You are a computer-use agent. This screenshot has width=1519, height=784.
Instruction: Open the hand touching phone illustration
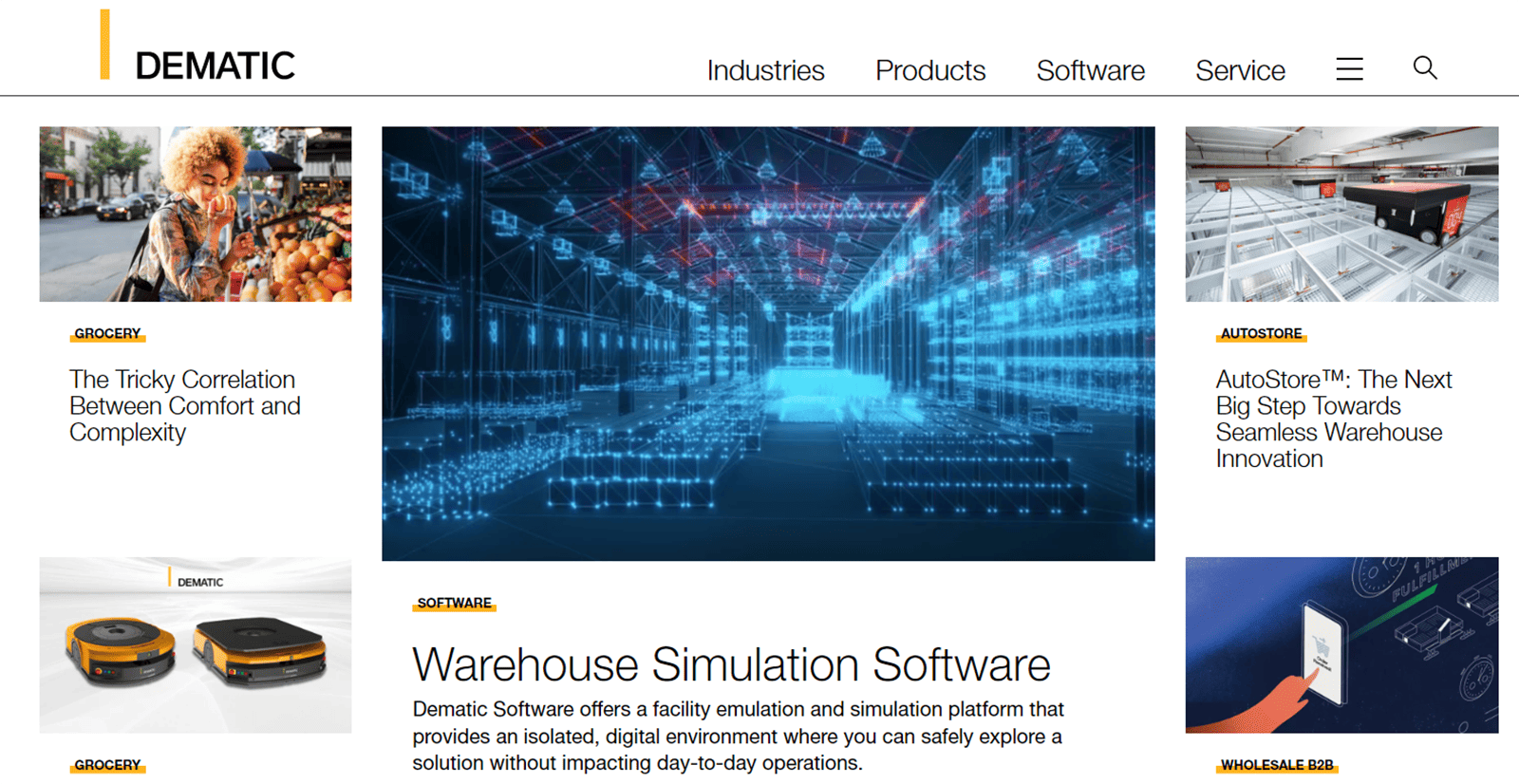pyautogui.click(x=1341, y=644)
